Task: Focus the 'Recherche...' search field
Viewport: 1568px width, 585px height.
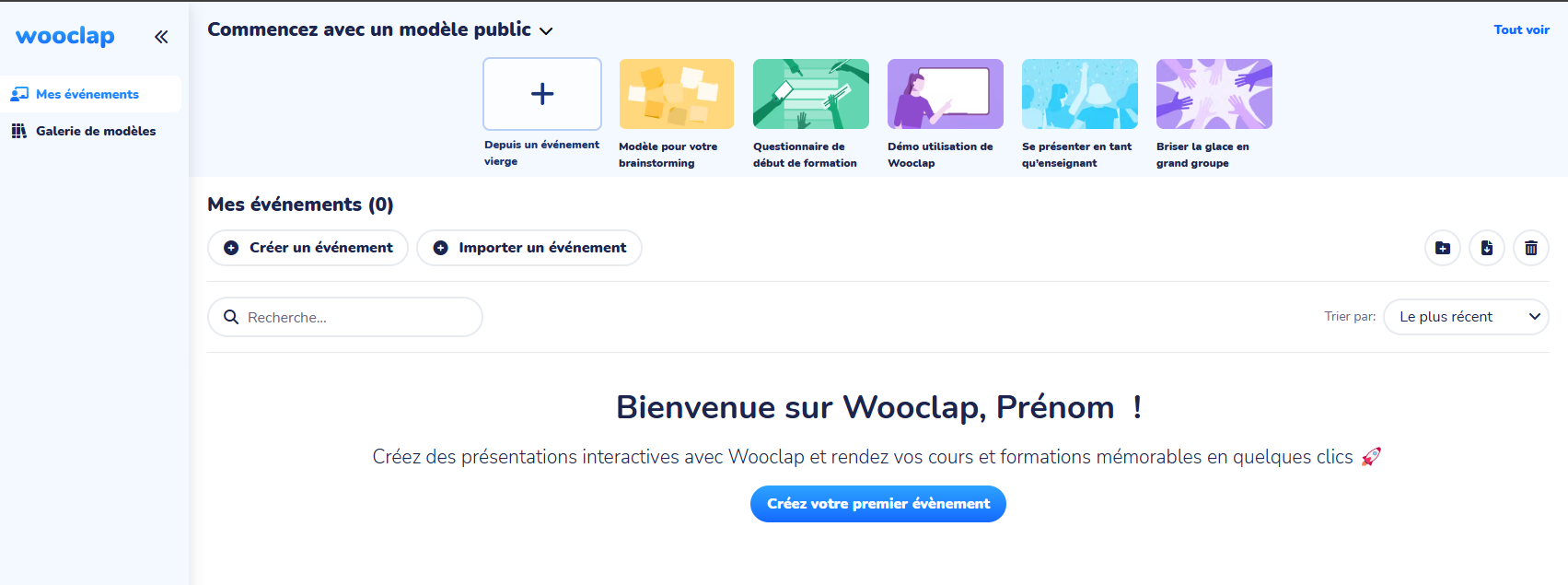Action: point(345,317)
